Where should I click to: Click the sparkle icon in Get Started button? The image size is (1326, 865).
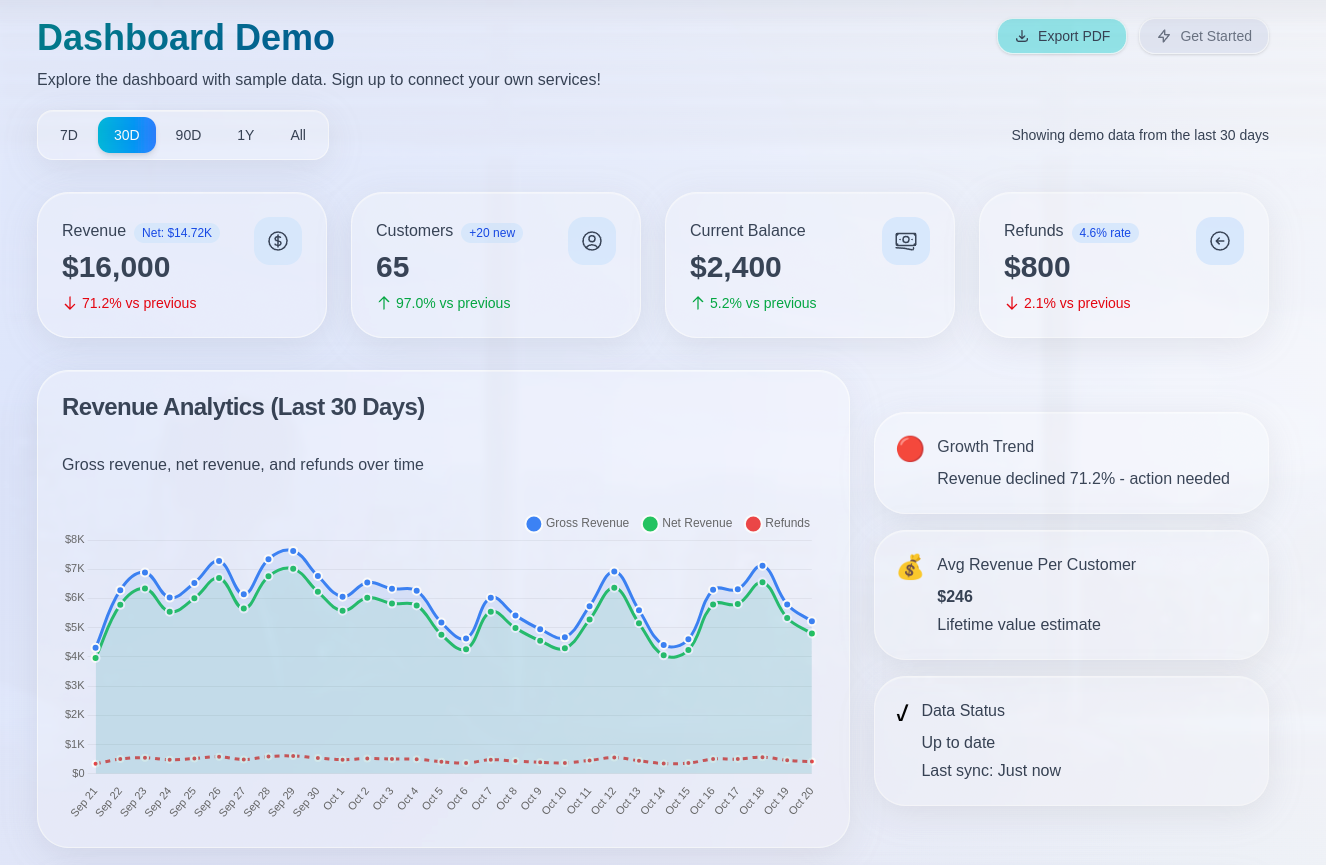tap(1163, 35)
